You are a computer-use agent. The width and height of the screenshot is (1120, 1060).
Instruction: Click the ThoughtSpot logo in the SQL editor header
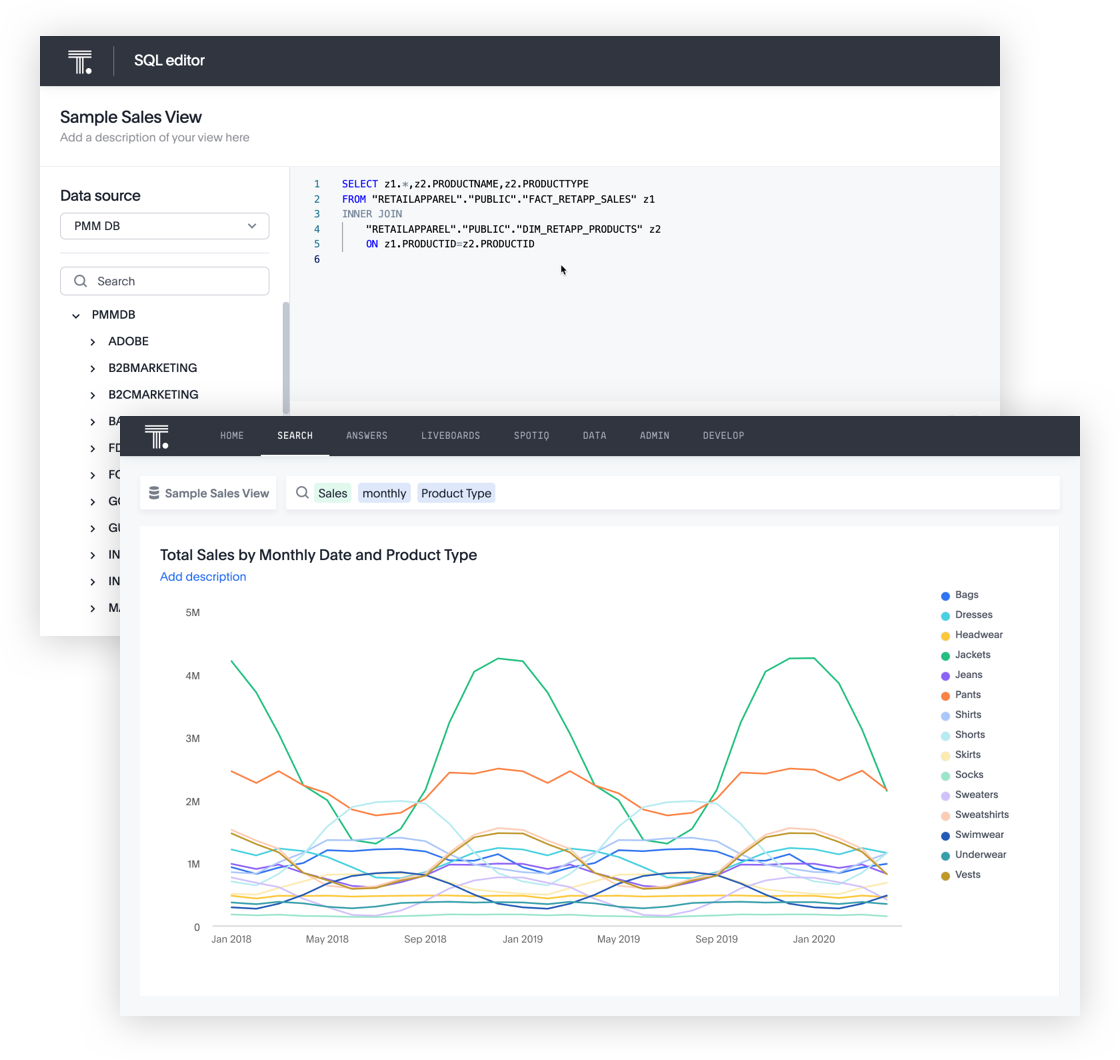click(x=80, y=60)
